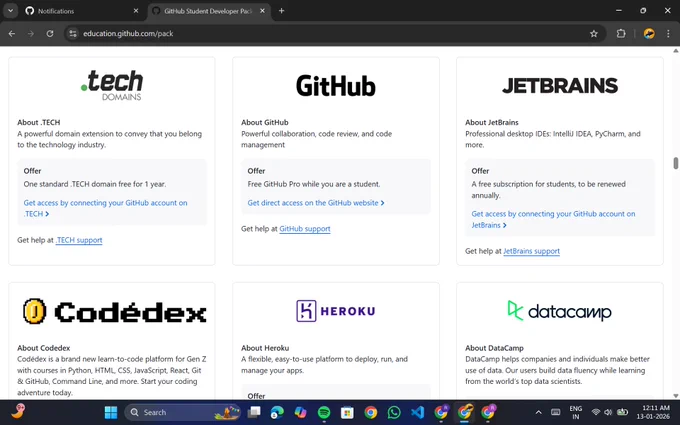Open the battery status tray icon
This screenshot has width=680, height=425.
coord(622,412)
